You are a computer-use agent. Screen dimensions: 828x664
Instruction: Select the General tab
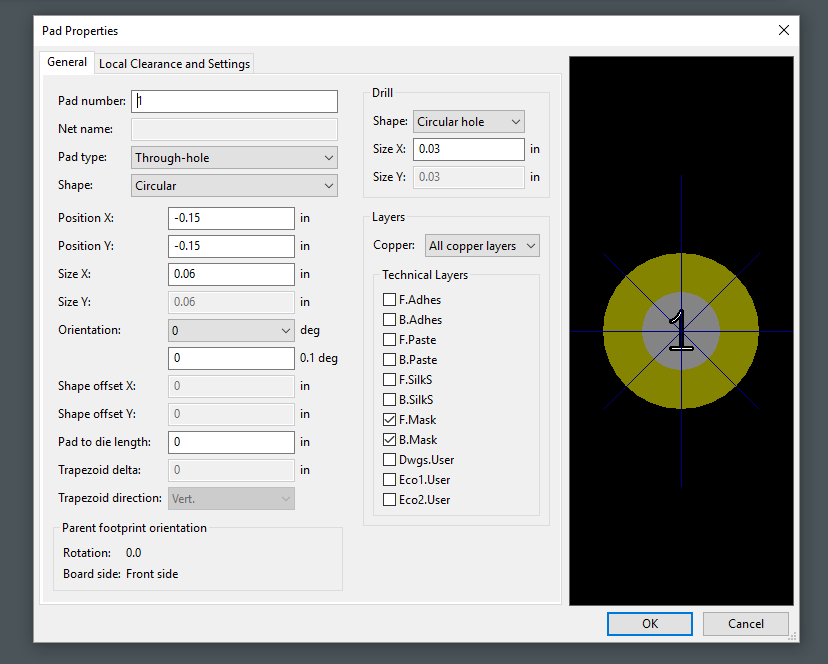pyautogui.click(x=67, y=62)
